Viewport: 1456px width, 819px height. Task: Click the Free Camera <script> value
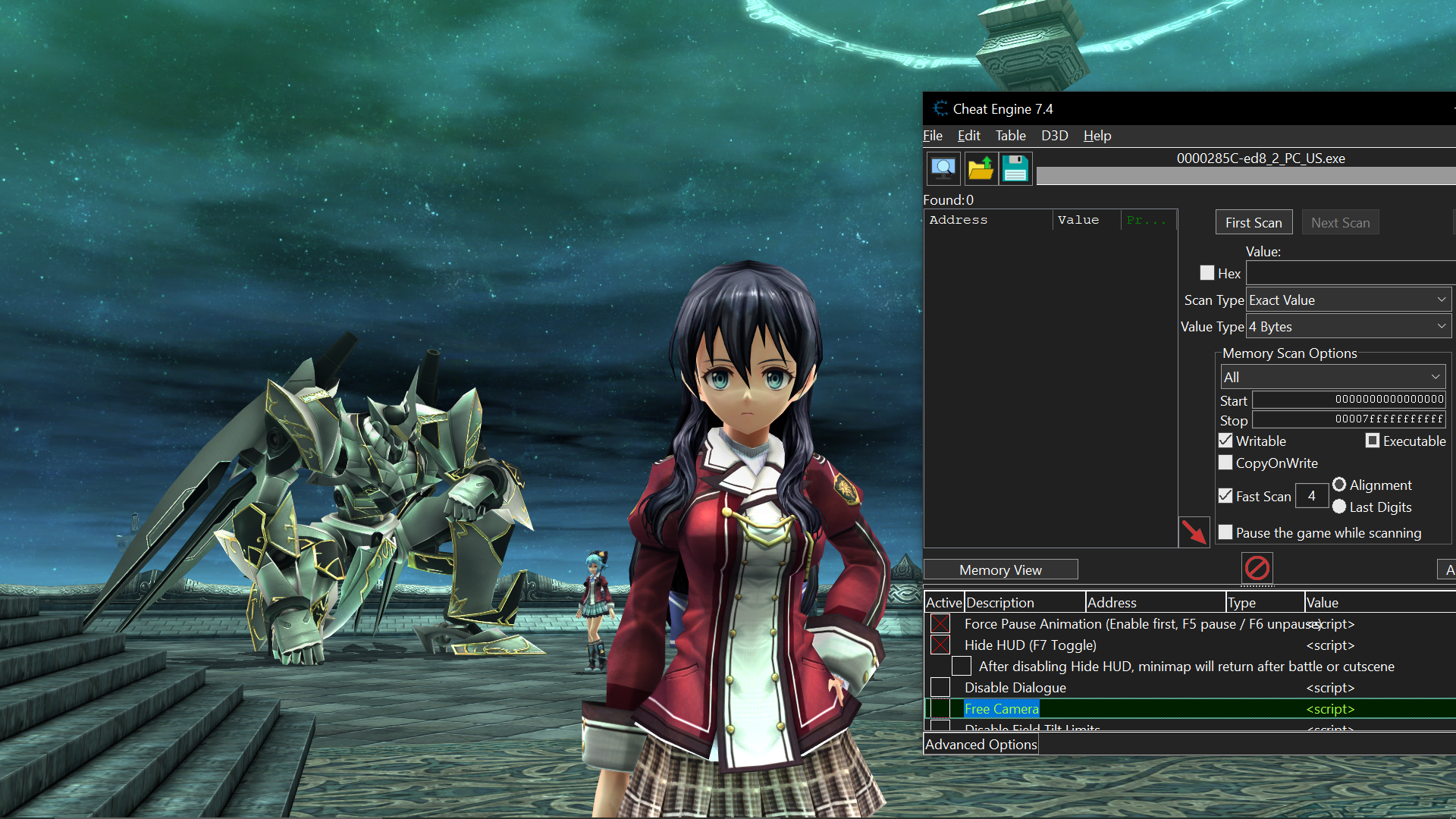click(x=1330, y=709)
